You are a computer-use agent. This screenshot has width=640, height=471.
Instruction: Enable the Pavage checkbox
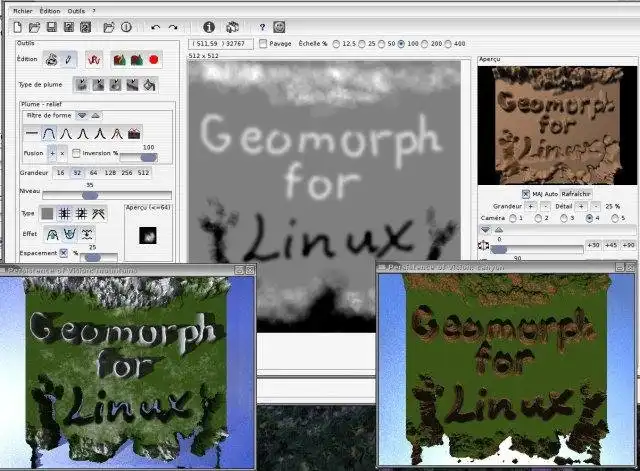(x=263, y=43)
